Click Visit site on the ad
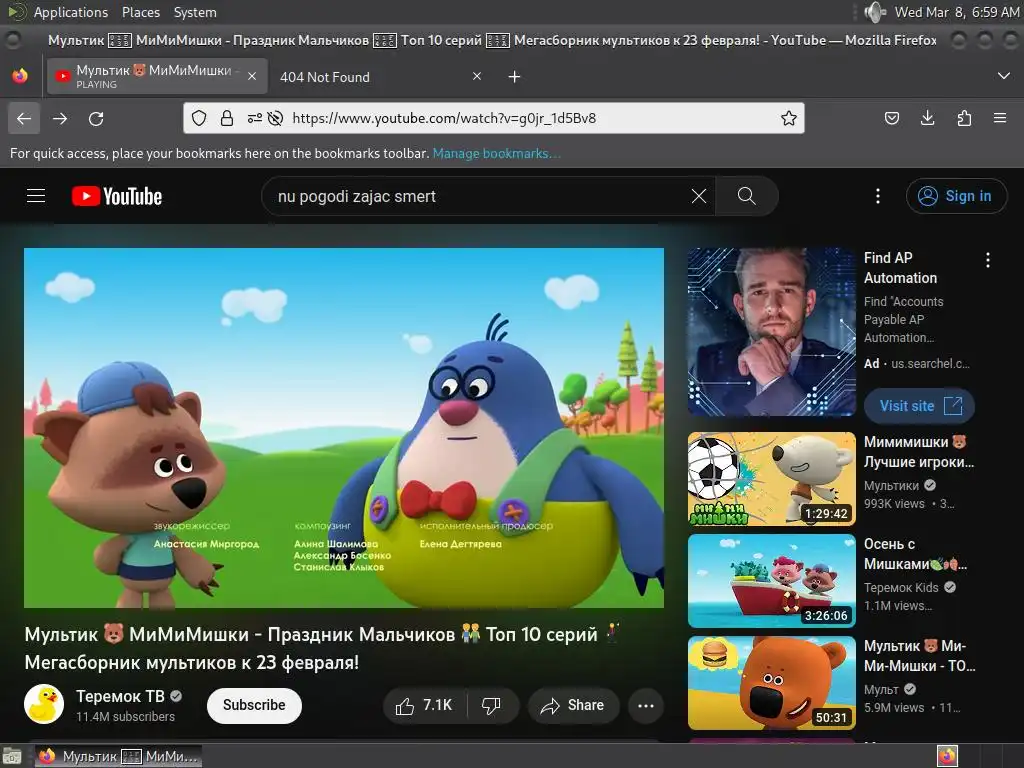Viewport: 1024px width, 768px height. tap(920, 406)
